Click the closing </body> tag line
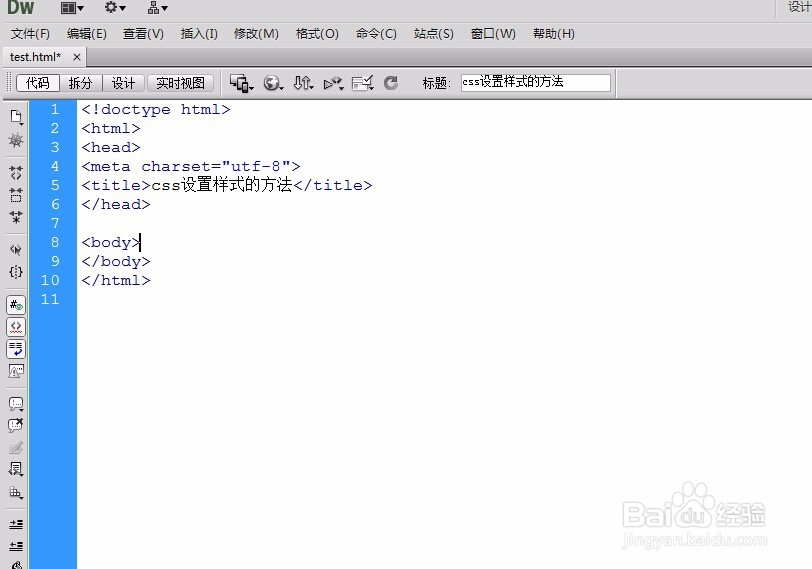 [116, 261]
